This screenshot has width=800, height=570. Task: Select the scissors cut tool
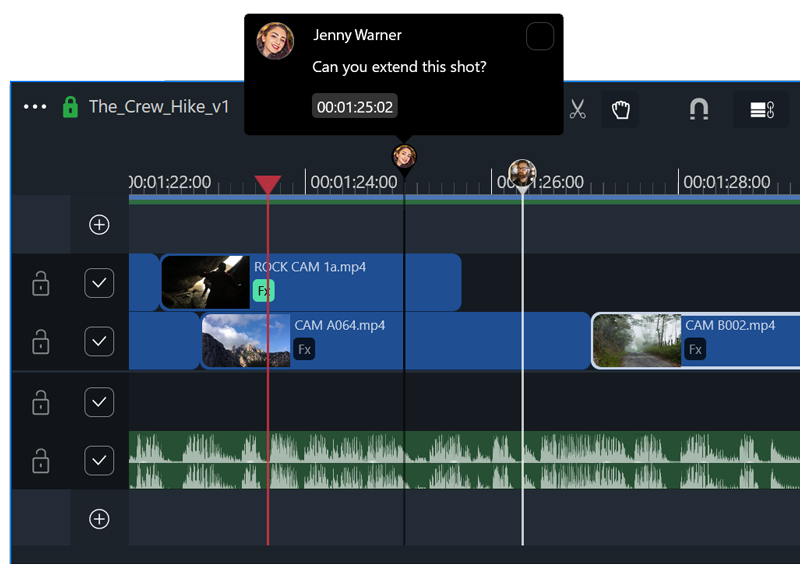[577, 109]
